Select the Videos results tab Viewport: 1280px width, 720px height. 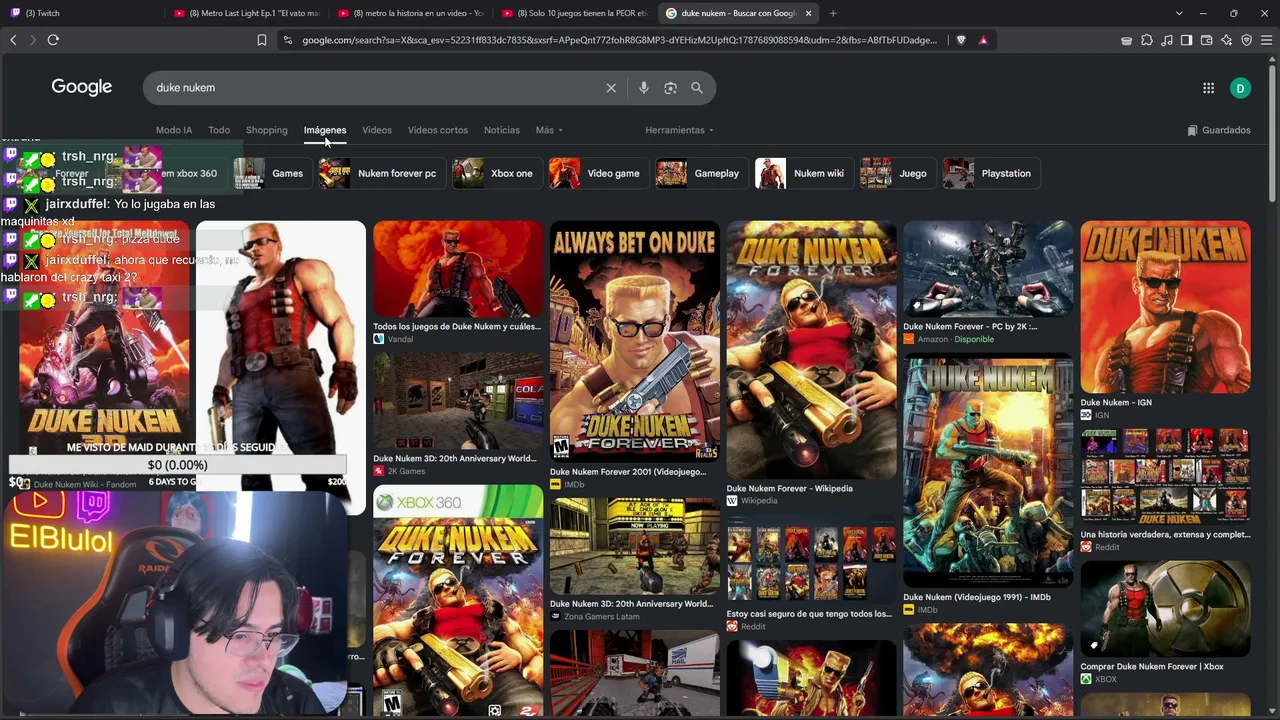coord(377,130)
